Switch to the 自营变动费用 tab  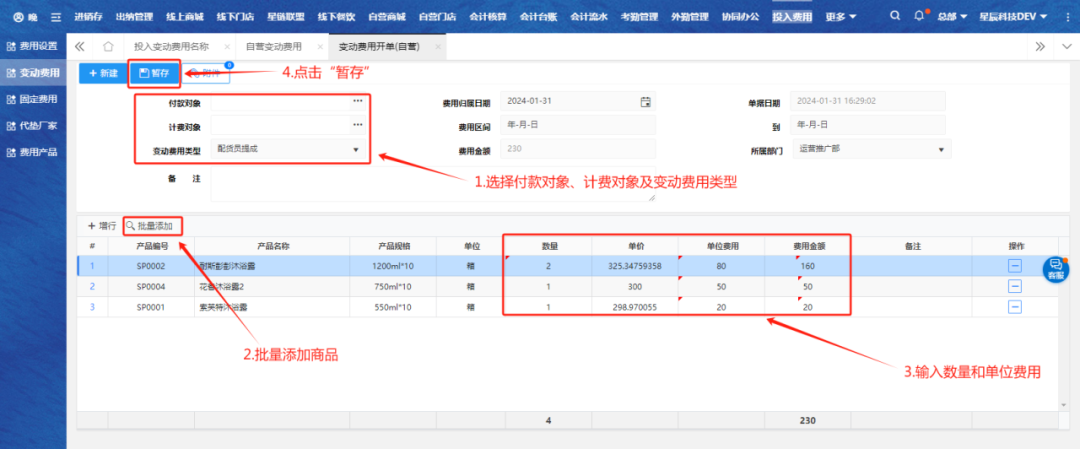tap(273, 47)
